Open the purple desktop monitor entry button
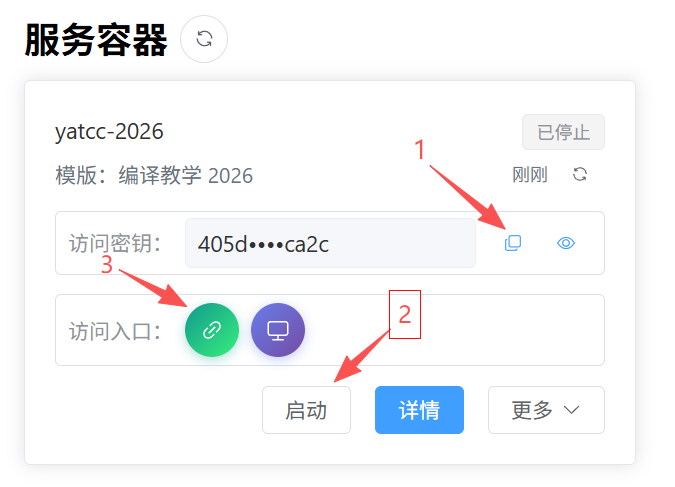The width and height of the screenshot is (675, 487). click(278, 330)
